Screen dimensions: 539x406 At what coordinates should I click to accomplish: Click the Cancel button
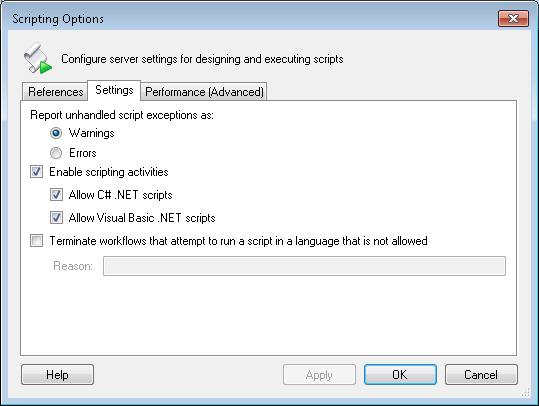point(481,374)
